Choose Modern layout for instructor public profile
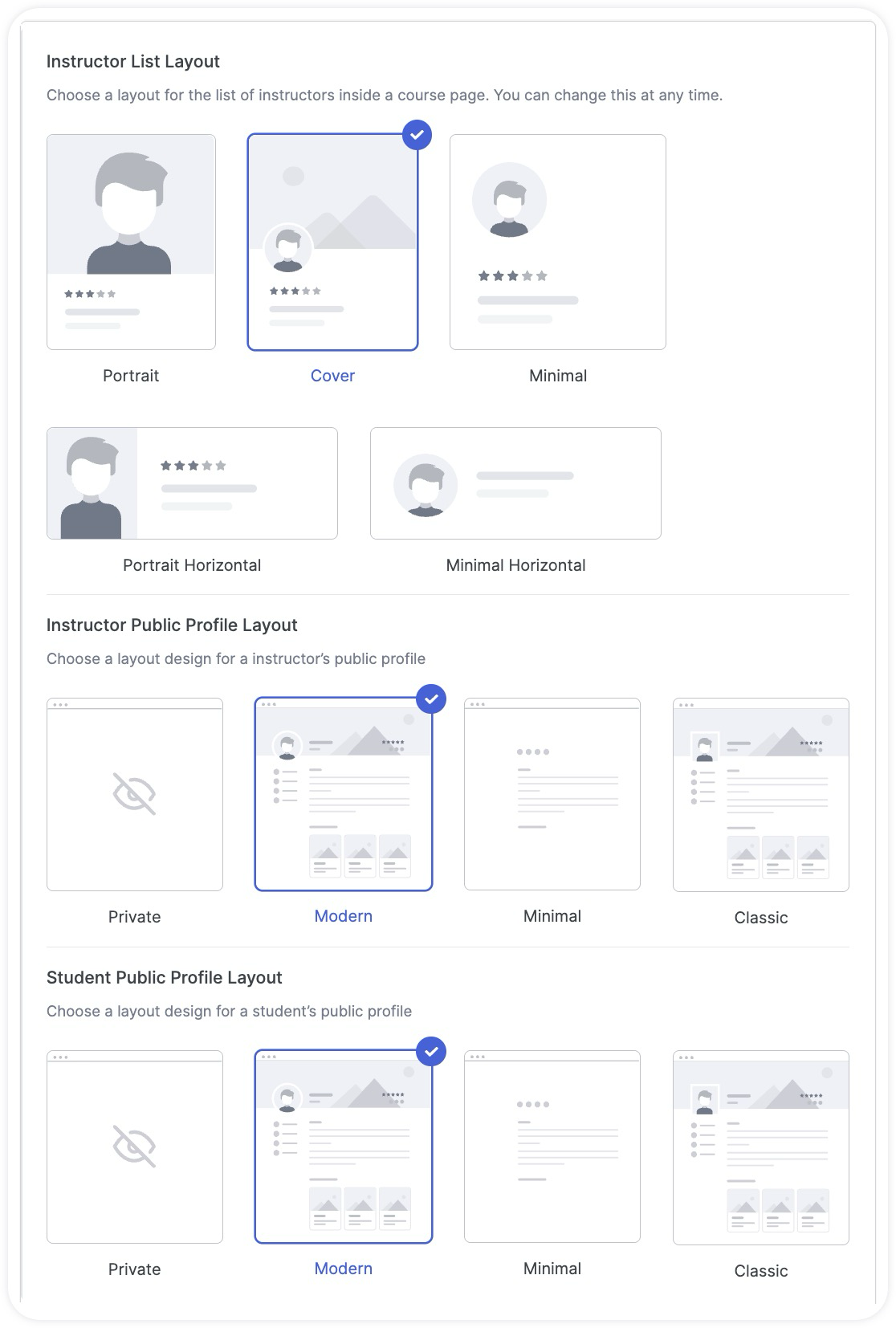The image size is (896, 1328). [x=344, y=794]
